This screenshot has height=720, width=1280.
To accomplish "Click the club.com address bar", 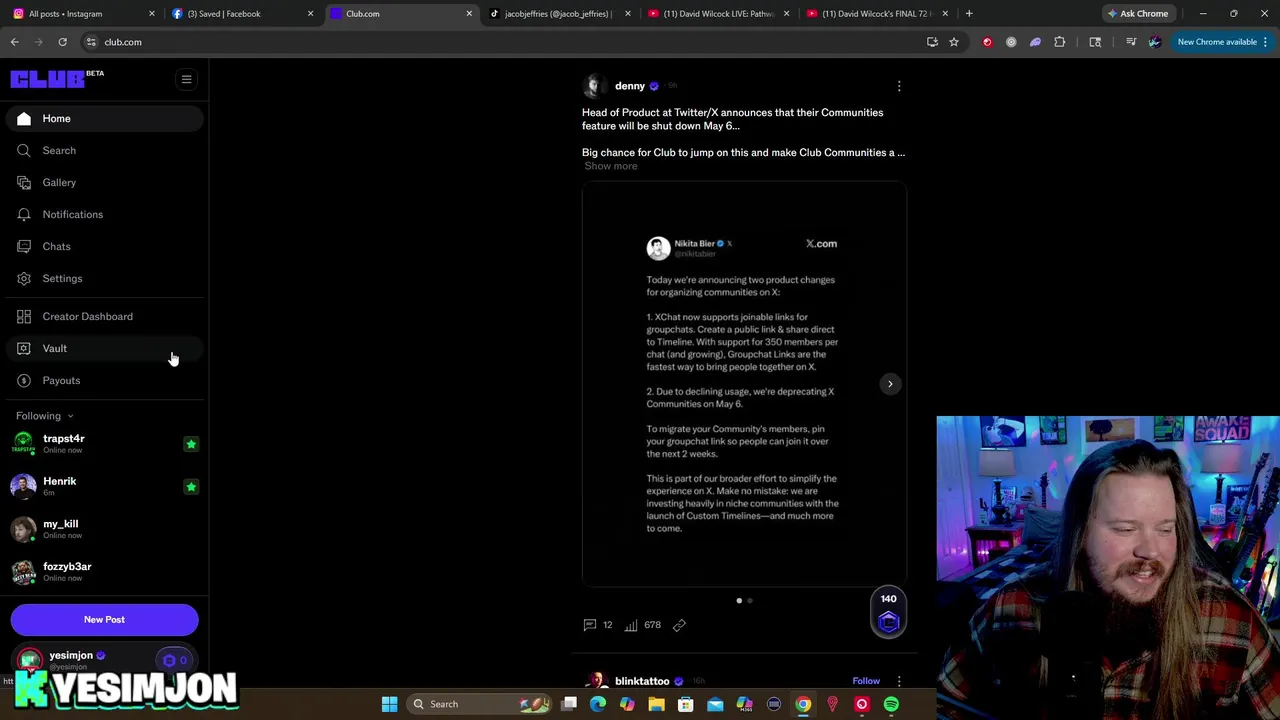I will (x=500, y=42).
